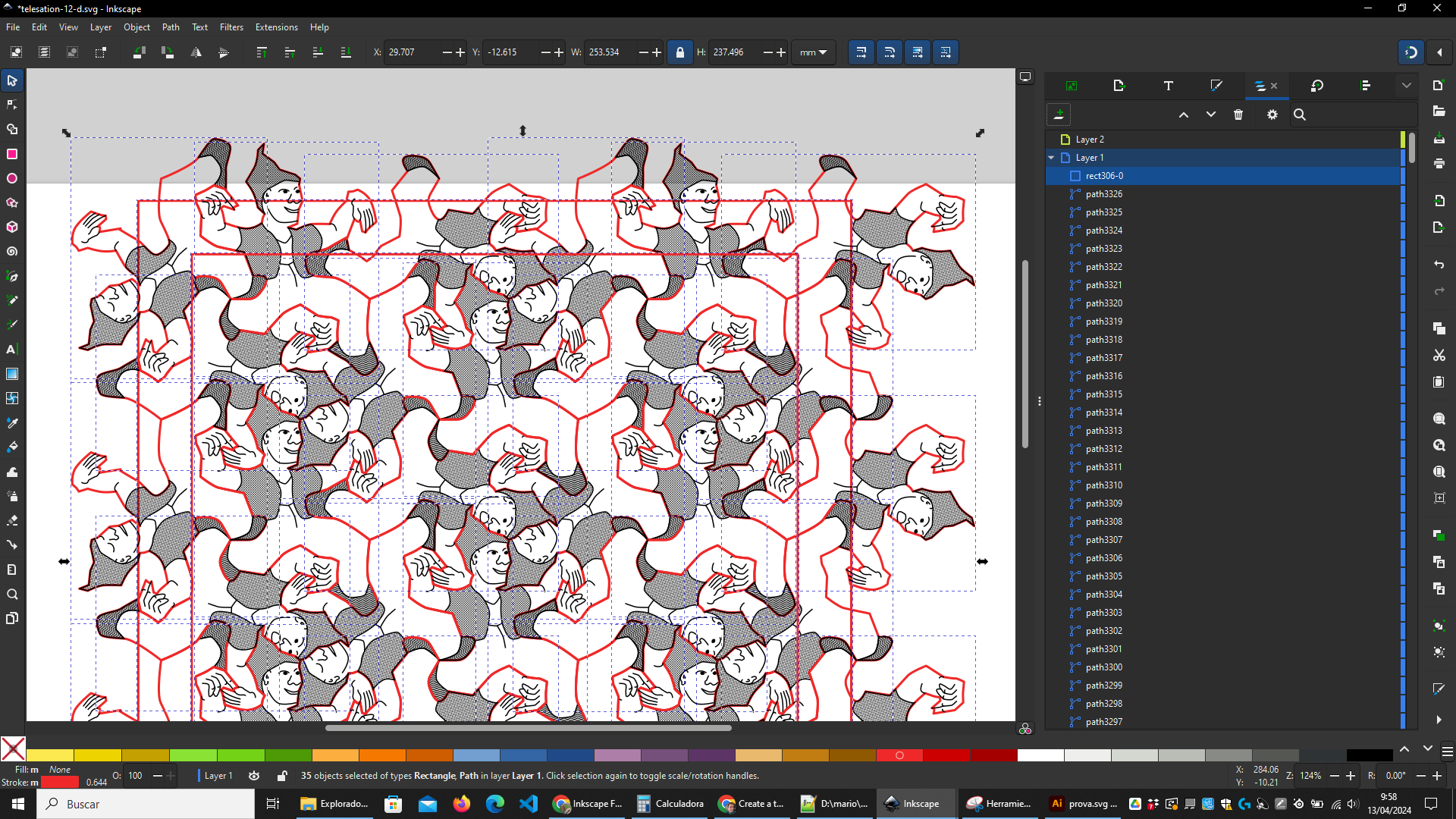Click the red stroke color indicator
The width and height of the screenshot is (1456, 819).
pos(60,783)
